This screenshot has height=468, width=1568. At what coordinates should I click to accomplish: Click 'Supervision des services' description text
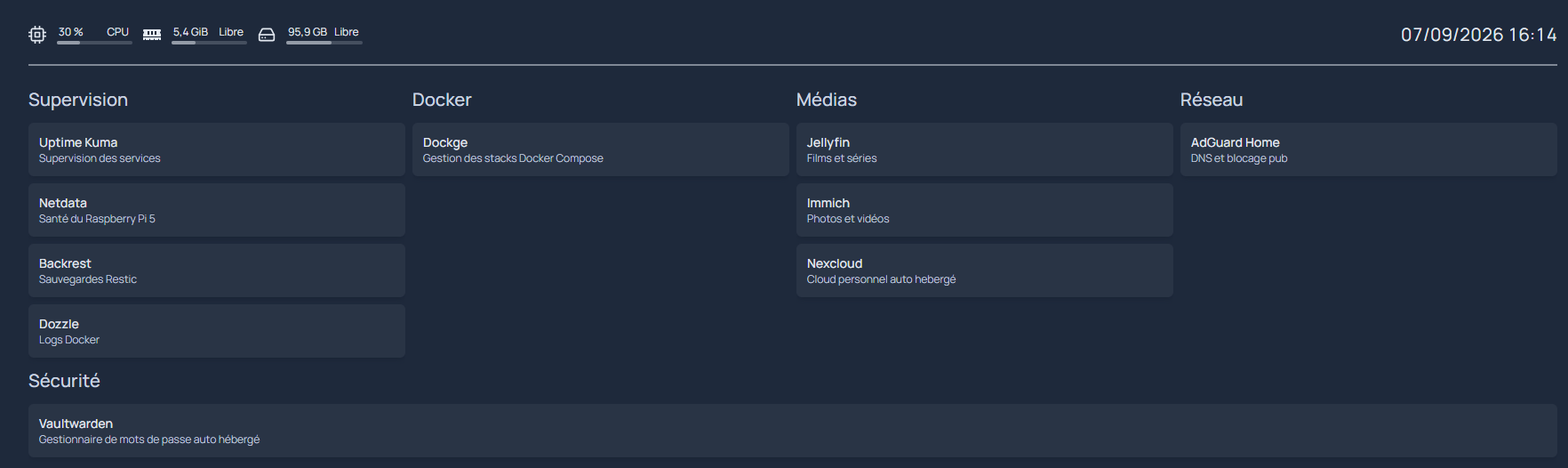click(x=100, y=158)
